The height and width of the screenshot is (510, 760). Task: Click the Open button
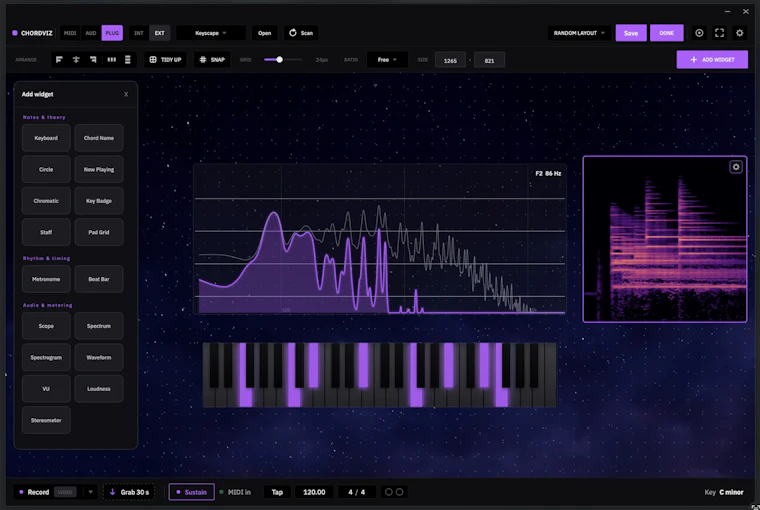pyautogui.click(x=265, y=33)
